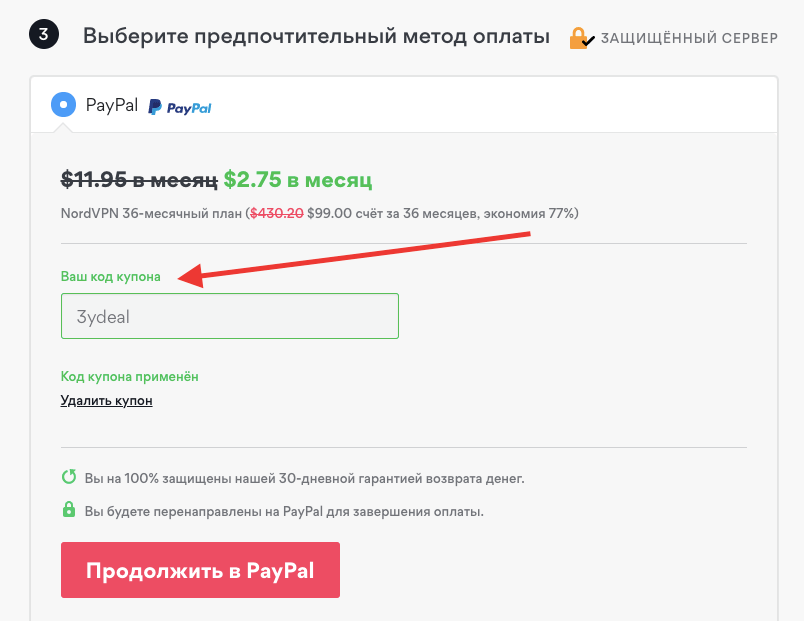Click the checkmark on the padlock badge
Screen dimensions: 804x621
[589, 40]
